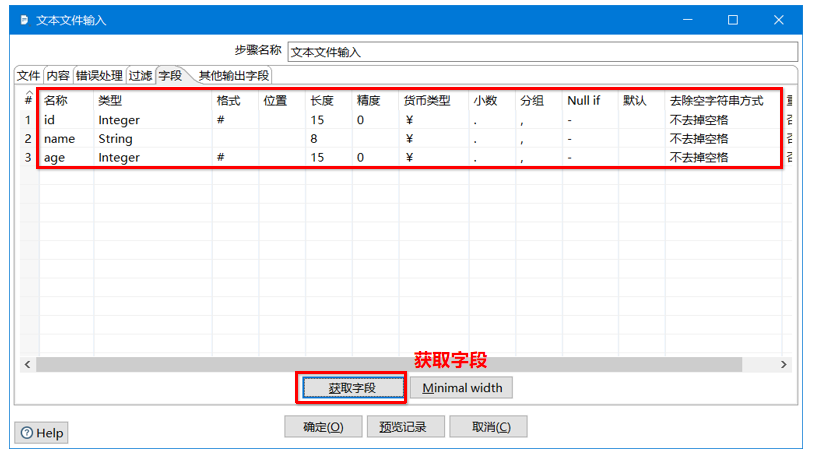Click precision 0 in id row

376,120
